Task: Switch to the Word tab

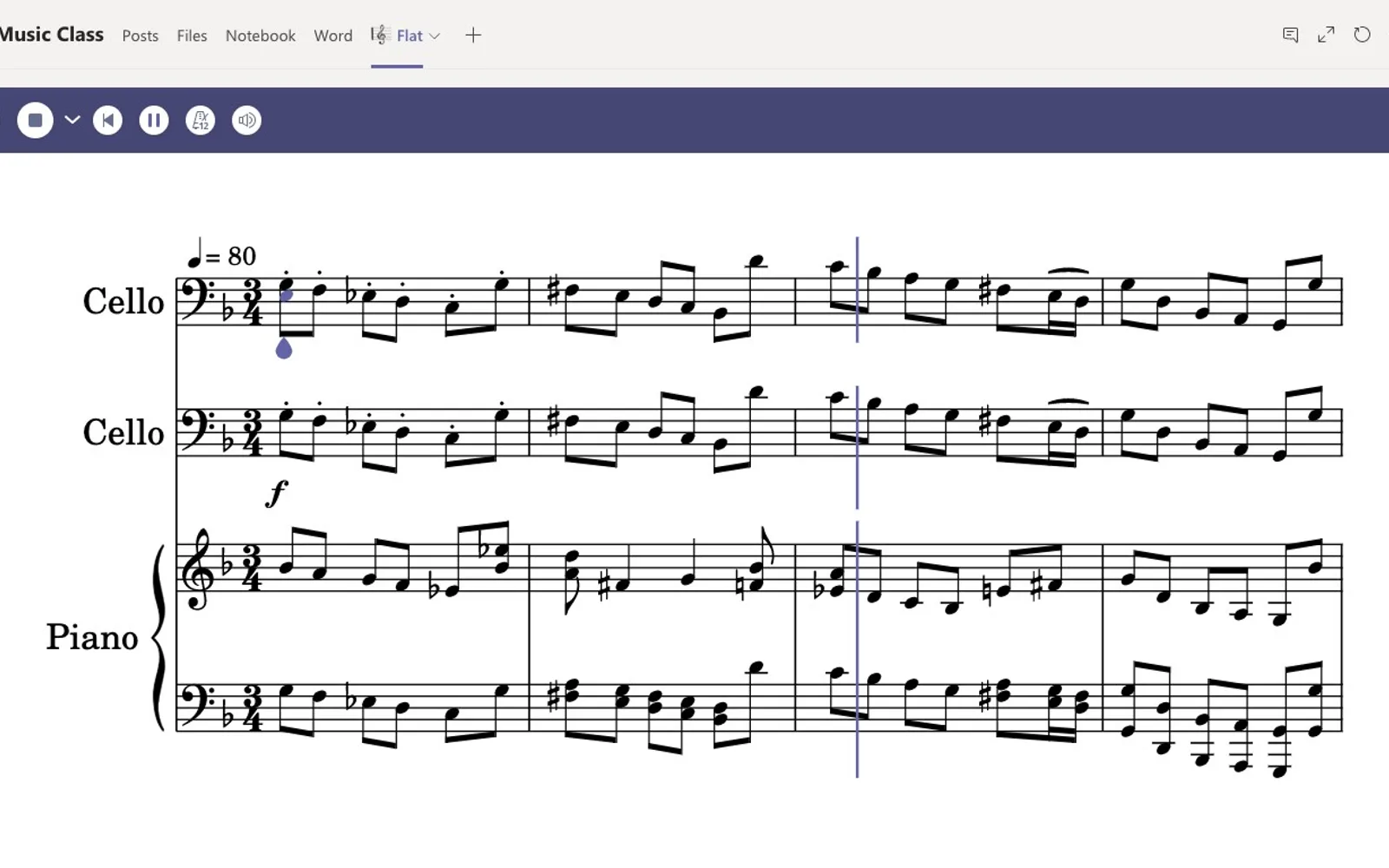Action: [333, 36]
